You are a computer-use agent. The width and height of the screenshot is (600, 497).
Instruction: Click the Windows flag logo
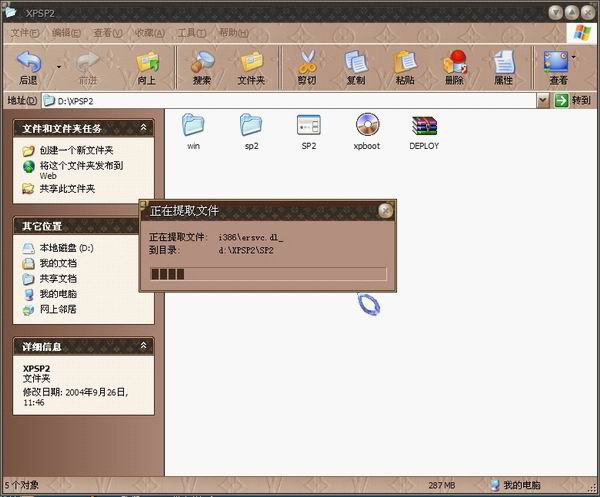(582, 33)
